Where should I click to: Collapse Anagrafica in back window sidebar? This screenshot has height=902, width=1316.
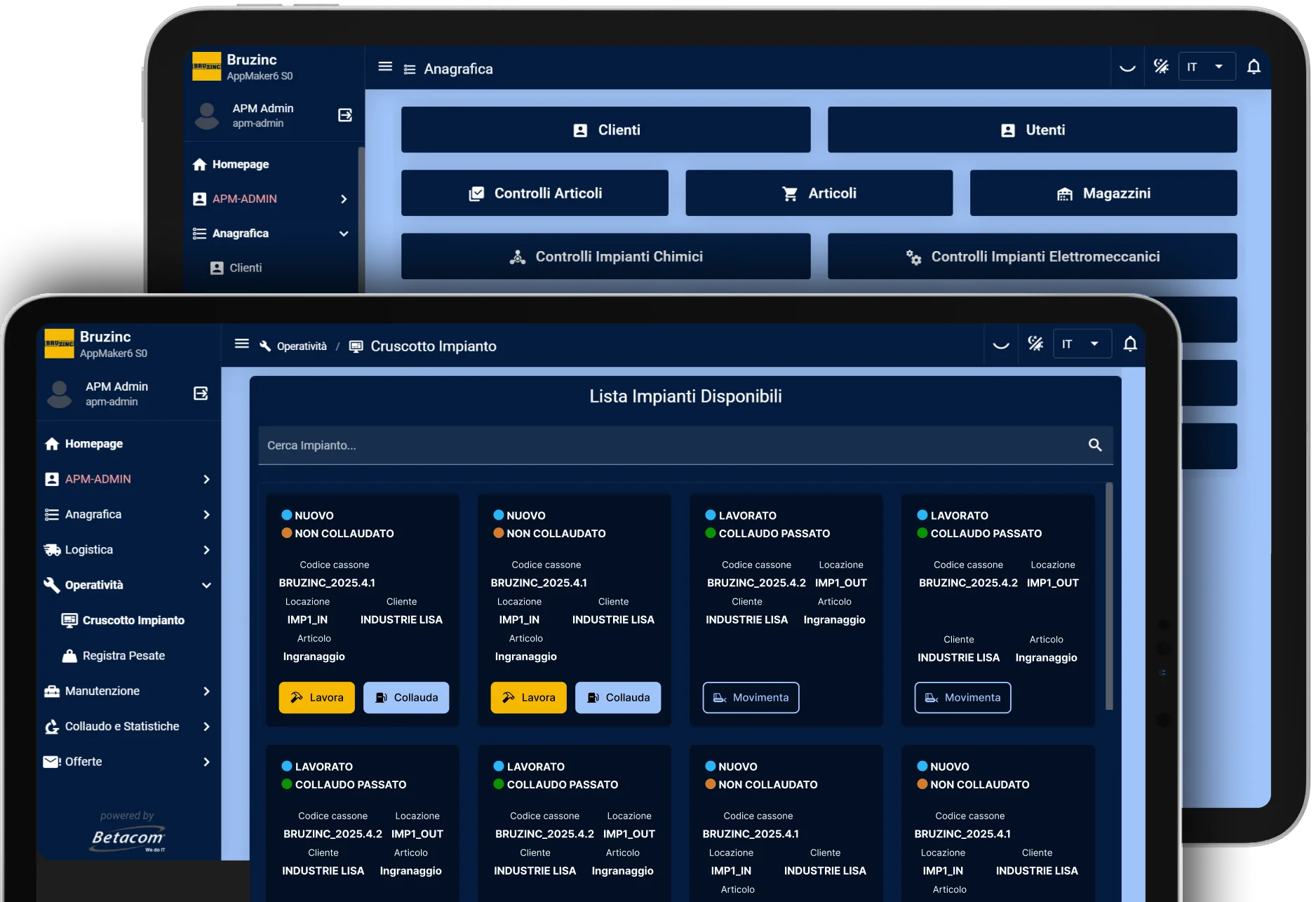coord(271,233)
